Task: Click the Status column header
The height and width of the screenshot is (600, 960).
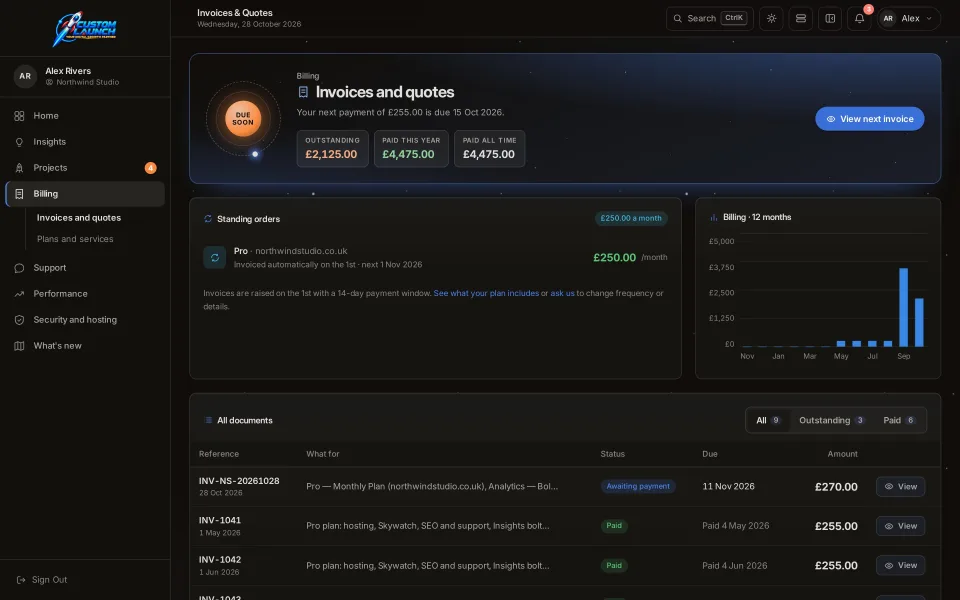Action: [x=612, y=454]
